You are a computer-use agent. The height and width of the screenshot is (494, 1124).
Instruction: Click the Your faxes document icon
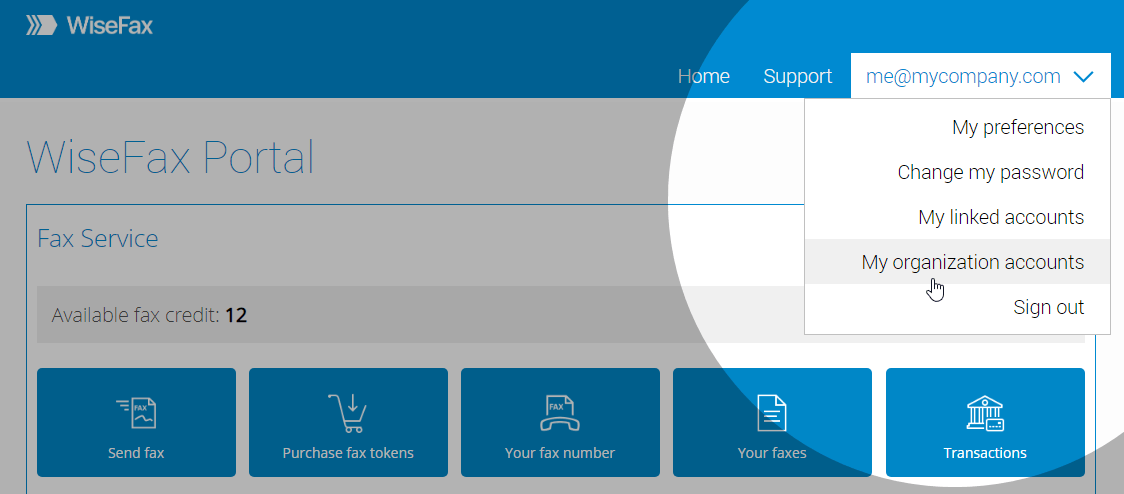772,413
